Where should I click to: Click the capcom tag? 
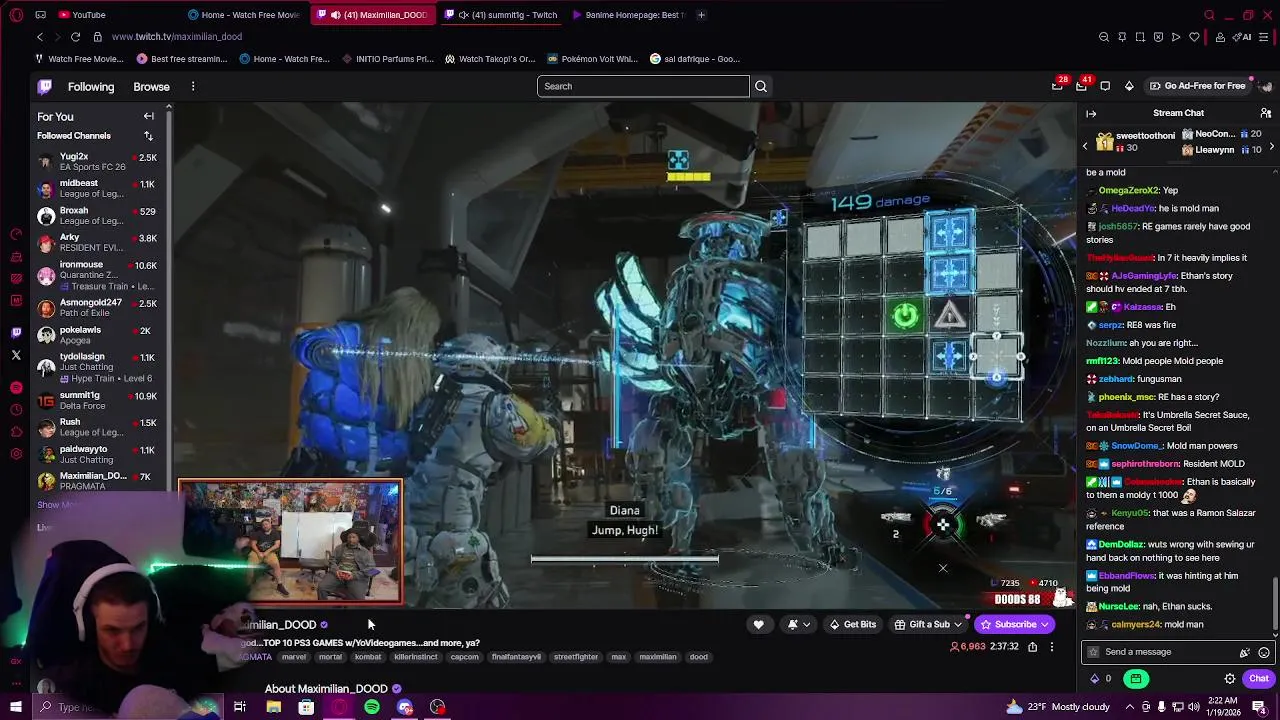coord(465,657)
